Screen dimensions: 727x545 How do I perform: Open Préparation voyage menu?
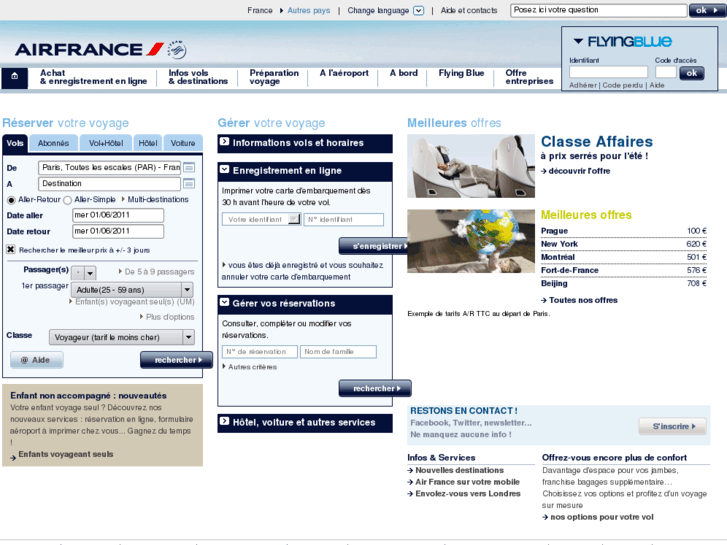(274, 77)
